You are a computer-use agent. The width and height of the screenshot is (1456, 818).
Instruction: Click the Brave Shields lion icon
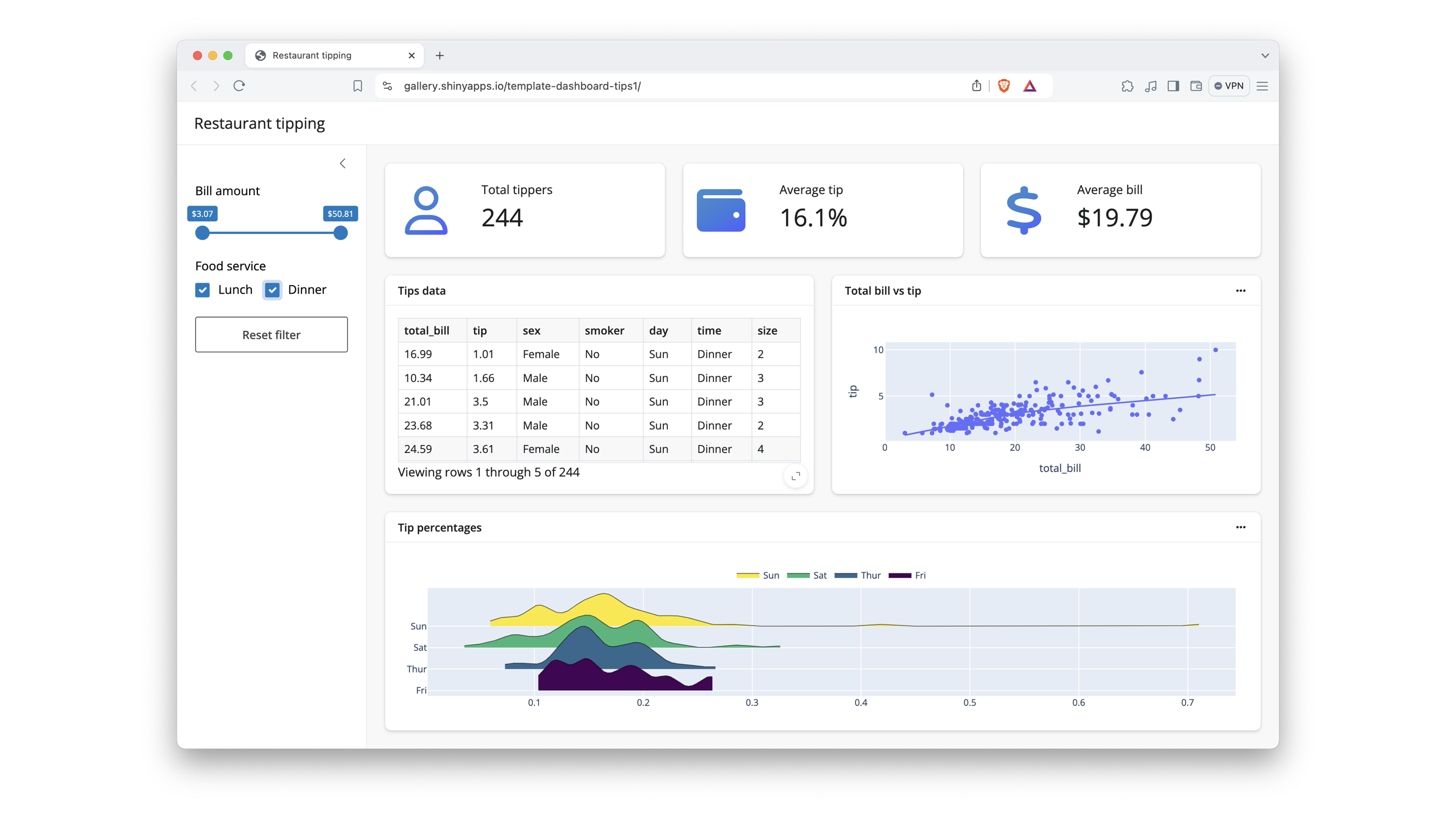1004,86
